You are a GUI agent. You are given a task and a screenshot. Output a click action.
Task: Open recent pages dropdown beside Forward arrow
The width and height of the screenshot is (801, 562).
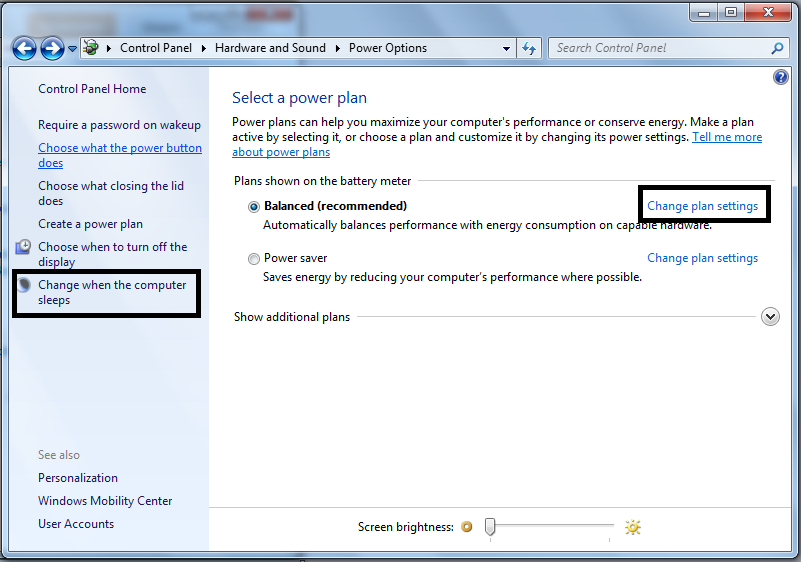[73, 49]
